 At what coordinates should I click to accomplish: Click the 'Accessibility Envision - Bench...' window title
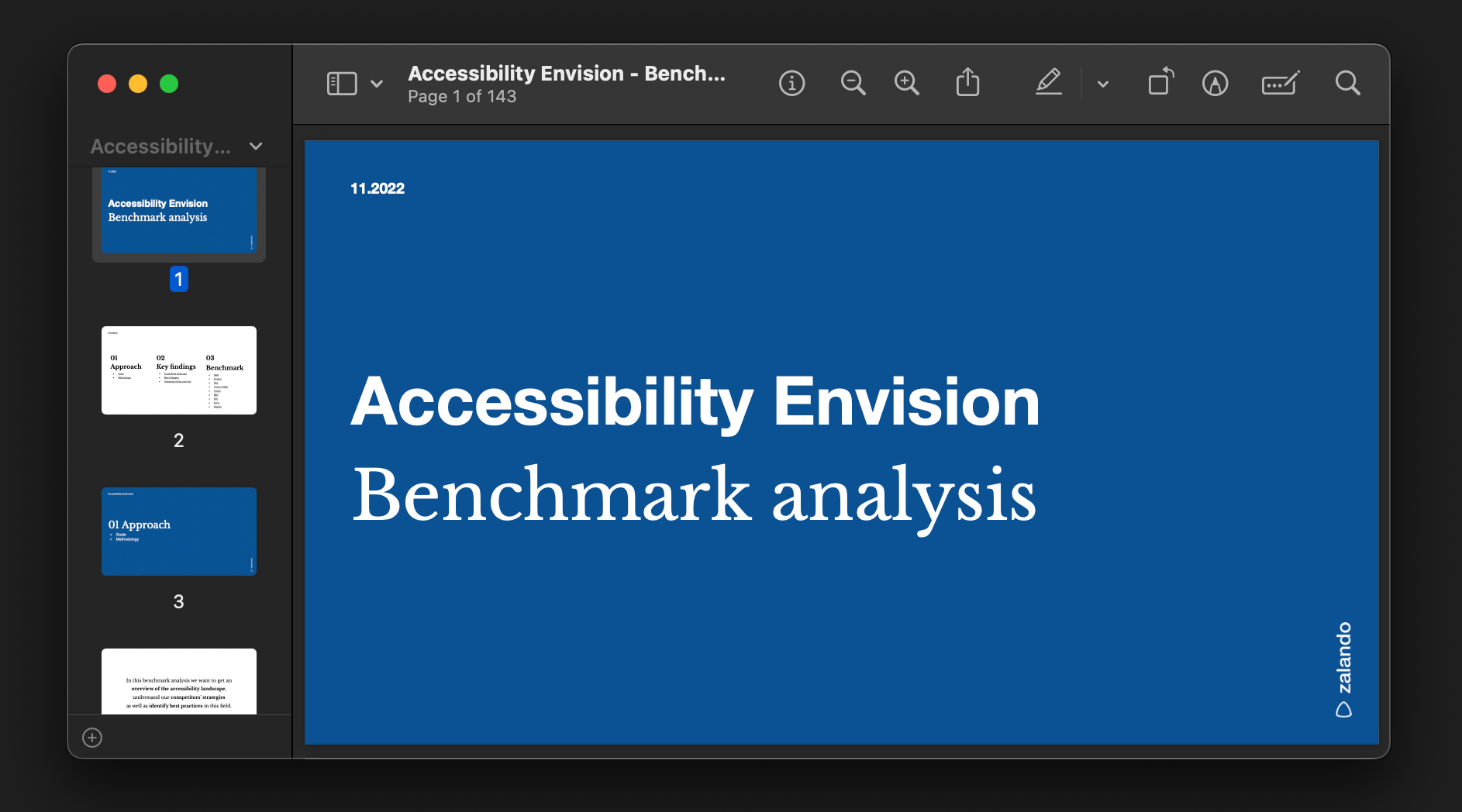tap(567, 74)
